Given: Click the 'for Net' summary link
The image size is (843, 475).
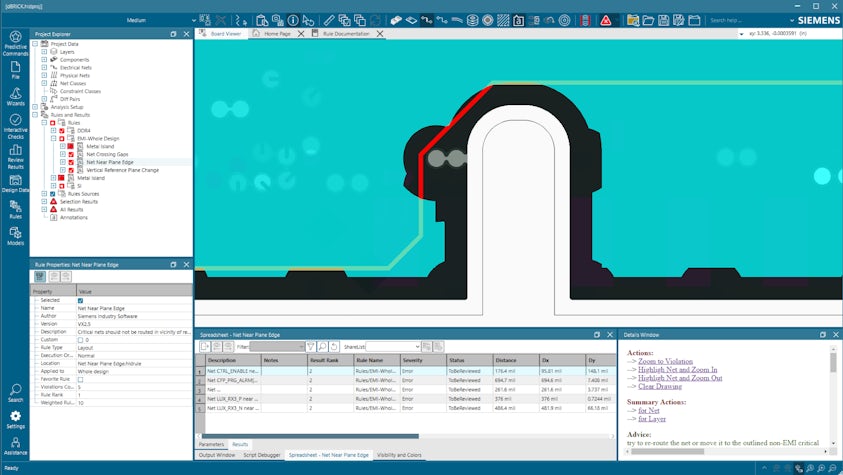Looking at the screenshot, I should pos(648,411).
